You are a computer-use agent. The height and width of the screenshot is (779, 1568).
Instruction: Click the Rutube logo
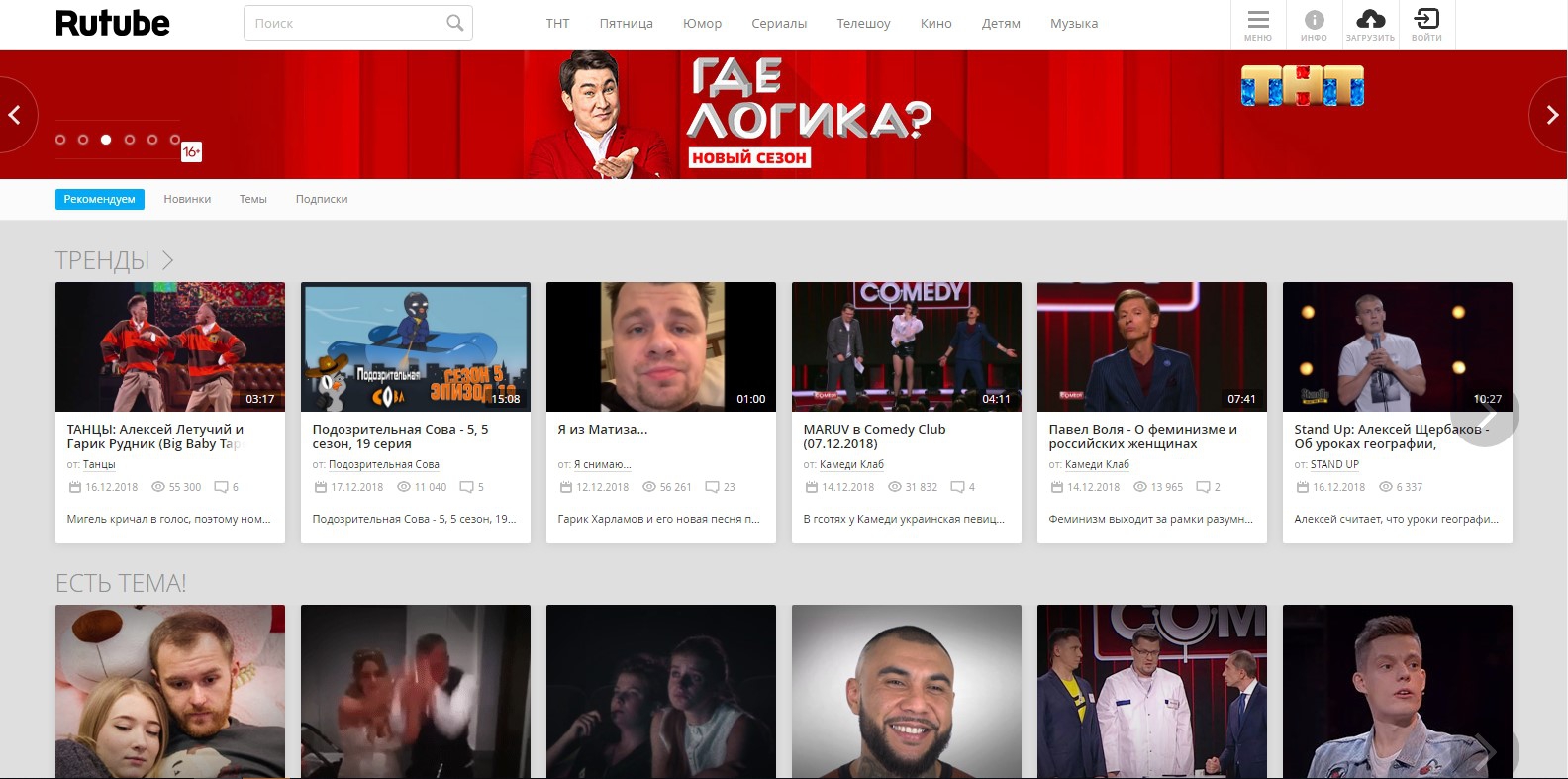pos(113,23)
